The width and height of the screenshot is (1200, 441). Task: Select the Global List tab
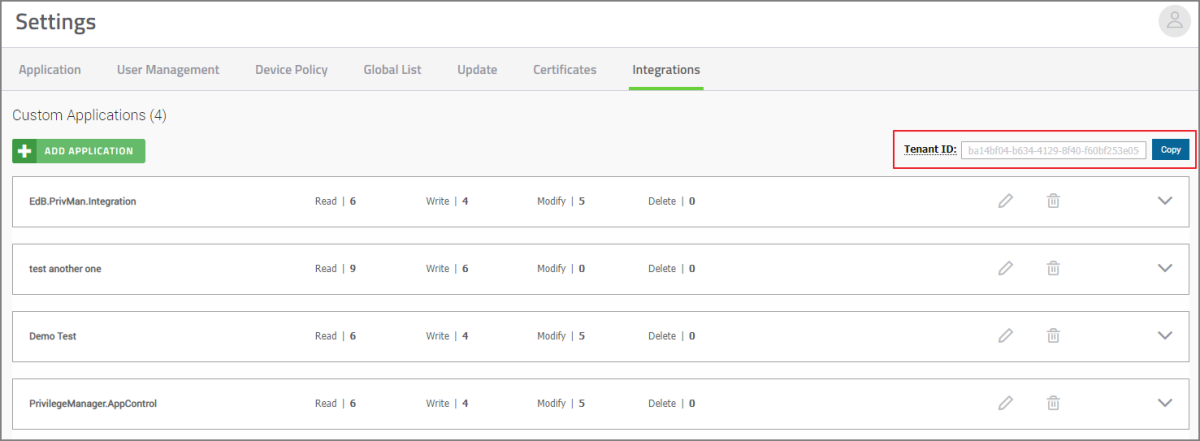(392, 70)
